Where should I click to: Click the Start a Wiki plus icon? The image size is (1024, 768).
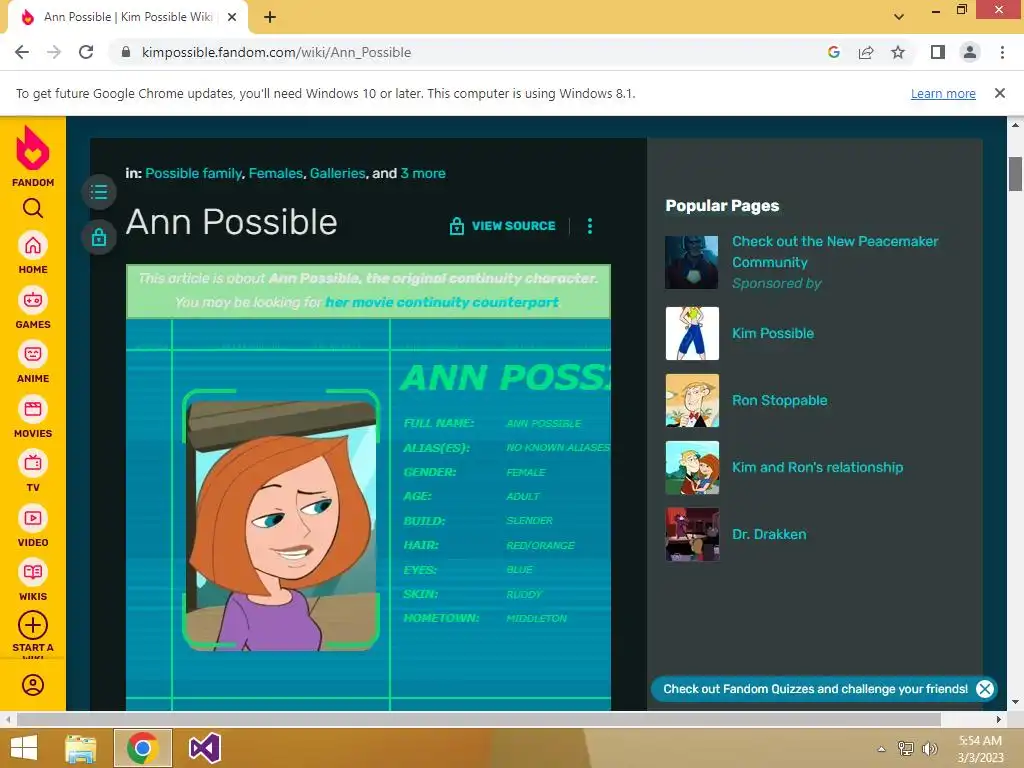point(33,626)
